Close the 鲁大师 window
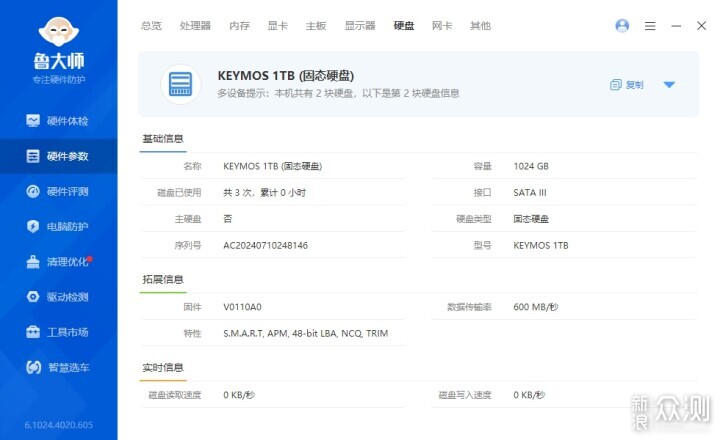 pyautogui.click(x=701, y=26)
